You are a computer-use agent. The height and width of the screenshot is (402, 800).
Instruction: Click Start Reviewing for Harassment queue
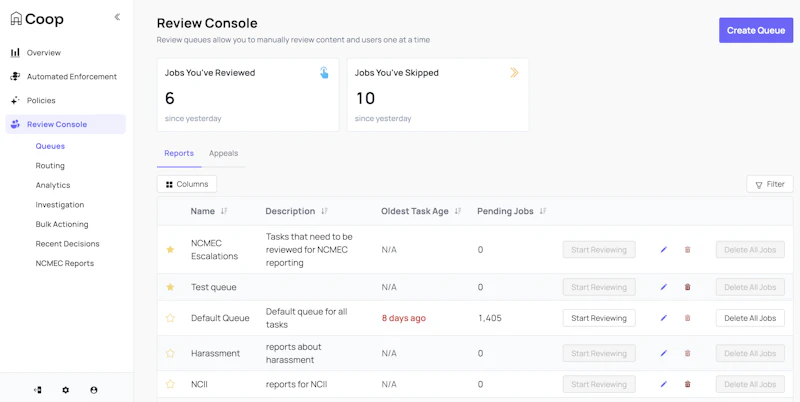click(x=599, y=353)
